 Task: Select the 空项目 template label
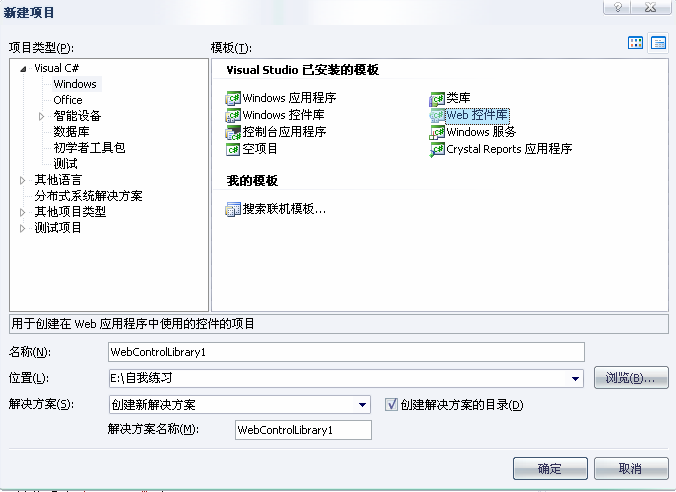260,149
